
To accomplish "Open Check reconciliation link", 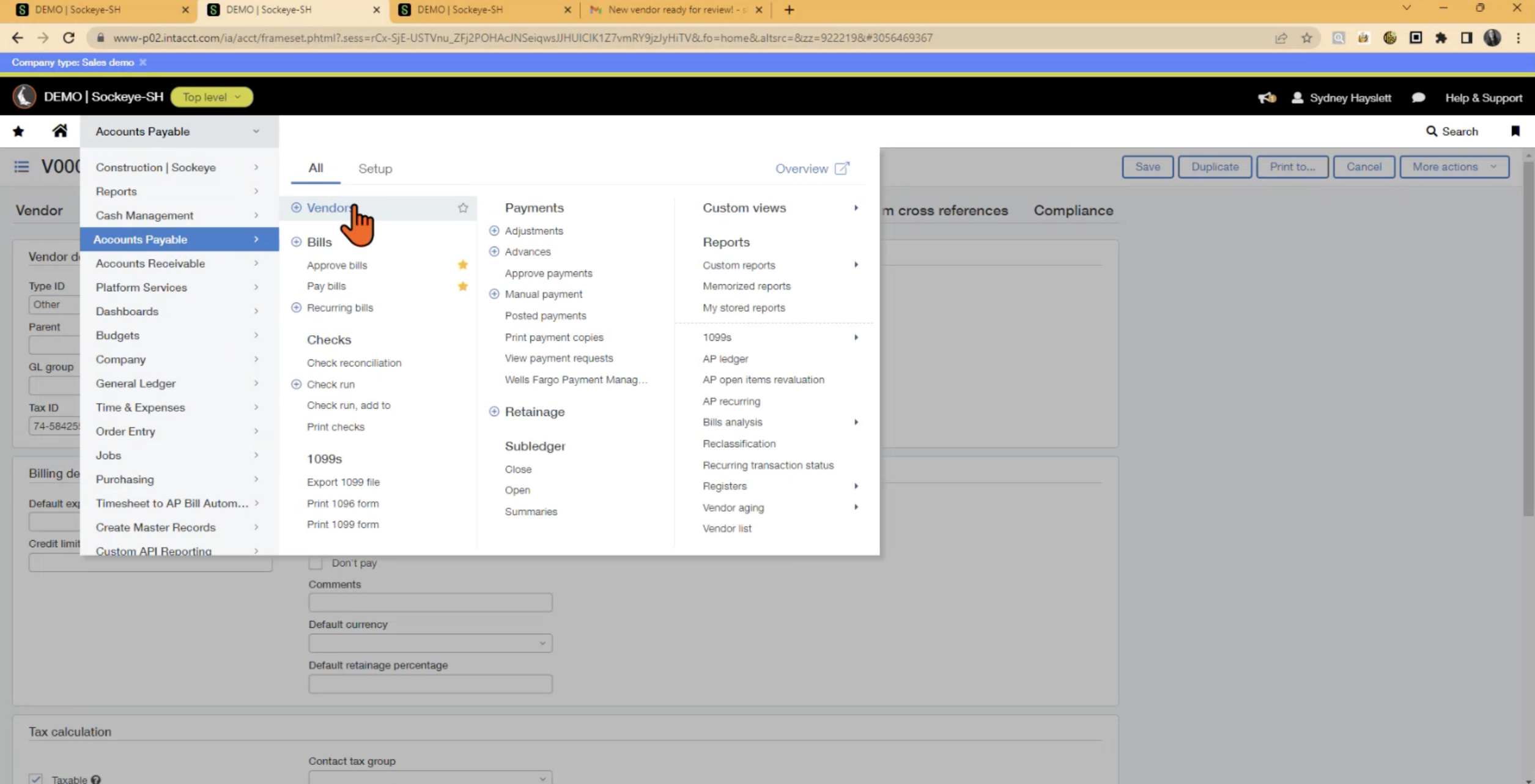I will coord(354,363).
